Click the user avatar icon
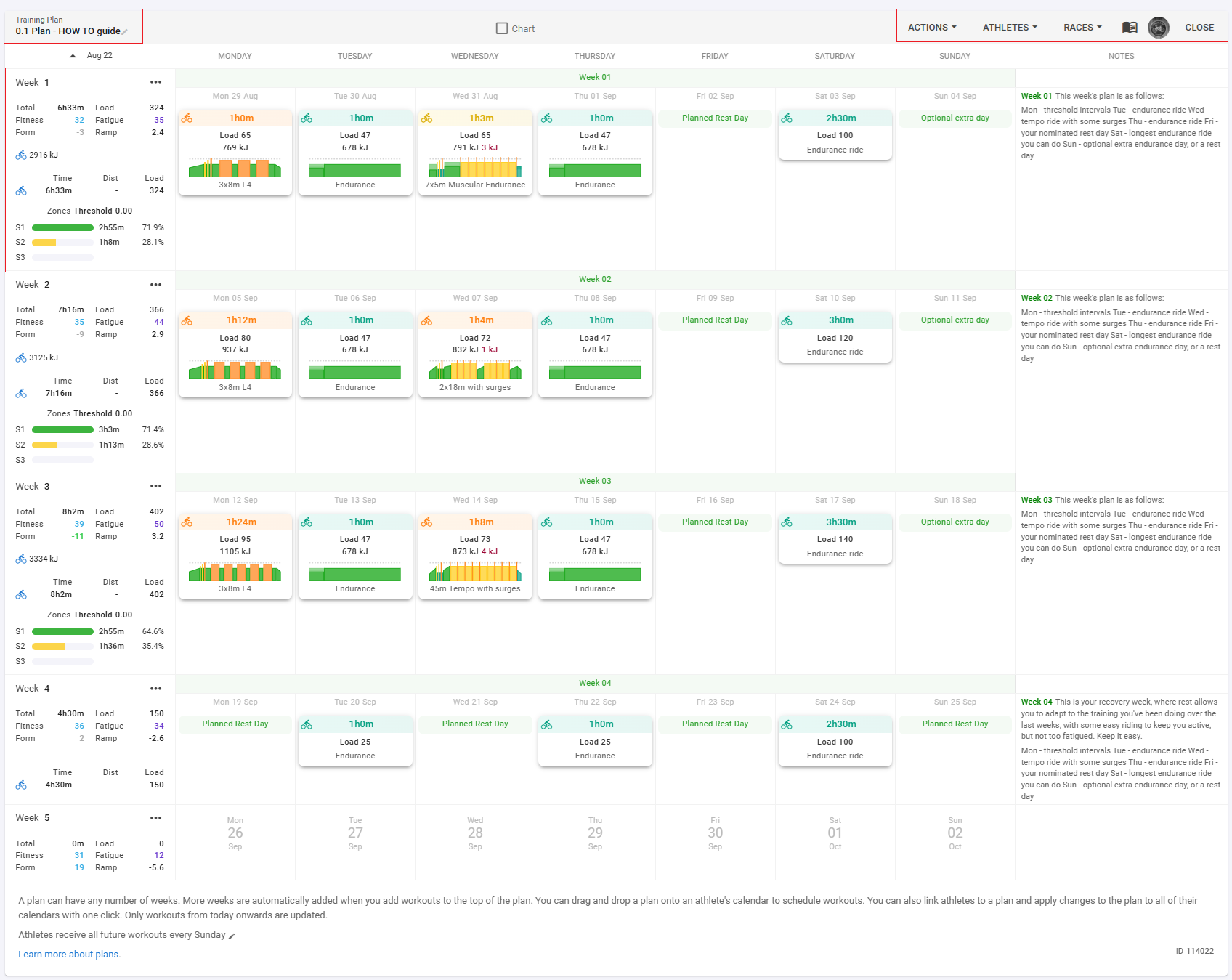 (x=1158, y=28)
